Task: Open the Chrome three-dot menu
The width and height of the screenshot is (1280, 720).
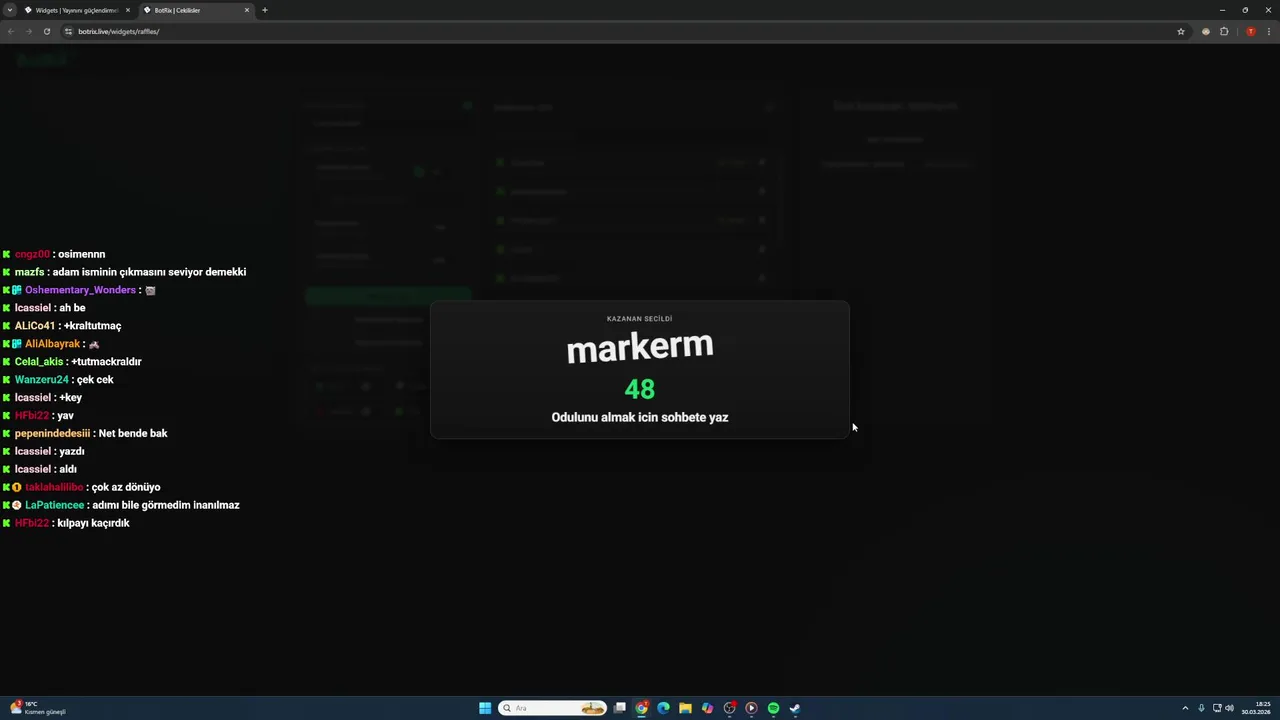Action: pos(1268,31)
